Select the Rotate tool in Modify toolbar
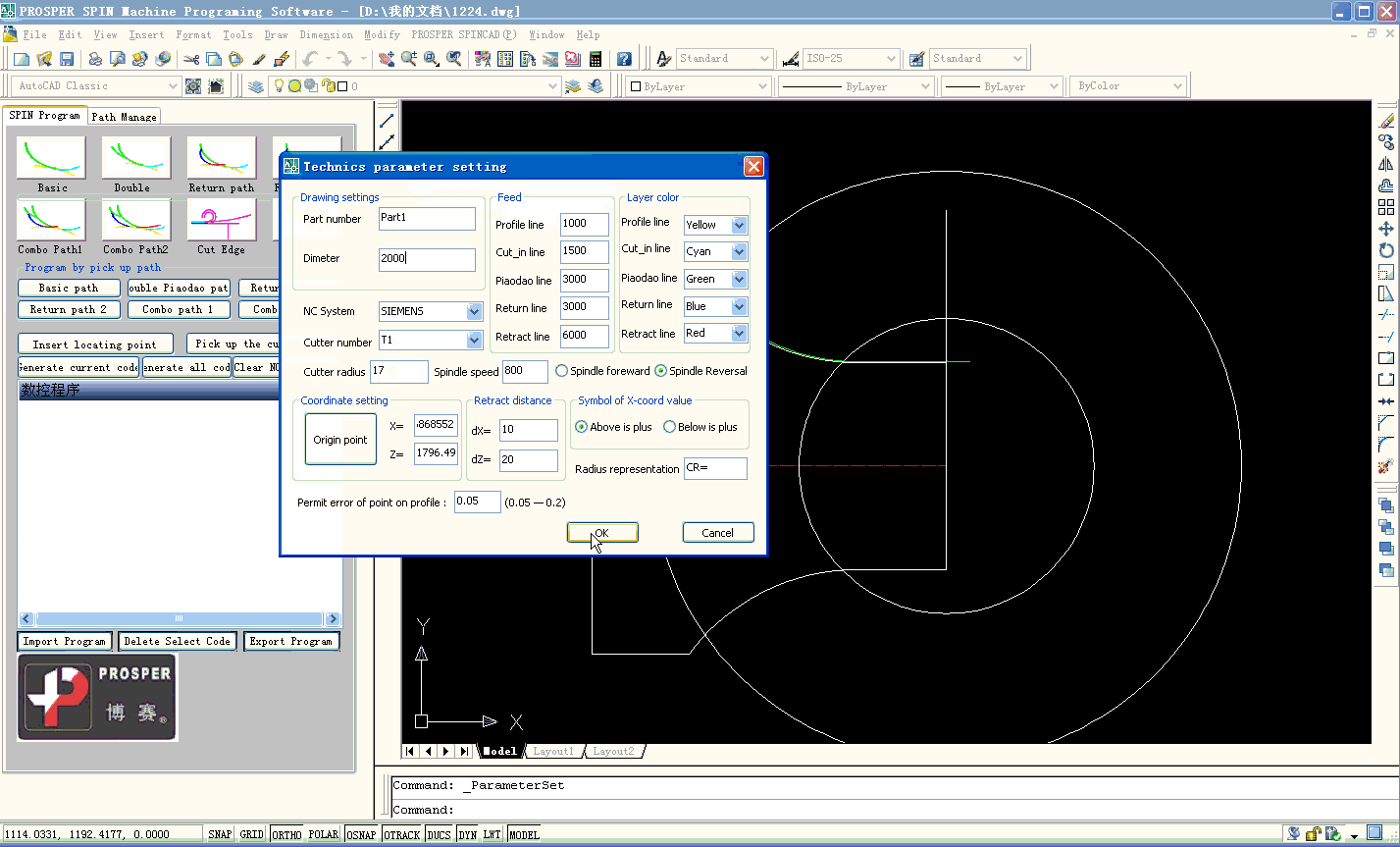1400x847 pixels. click(1386, 250)
